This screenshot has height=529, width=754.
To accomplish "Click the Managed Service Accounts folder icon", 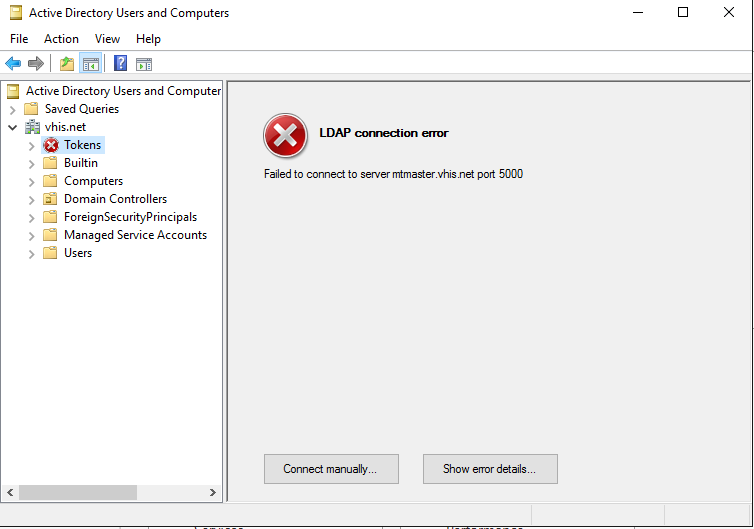I will [50, 235].
